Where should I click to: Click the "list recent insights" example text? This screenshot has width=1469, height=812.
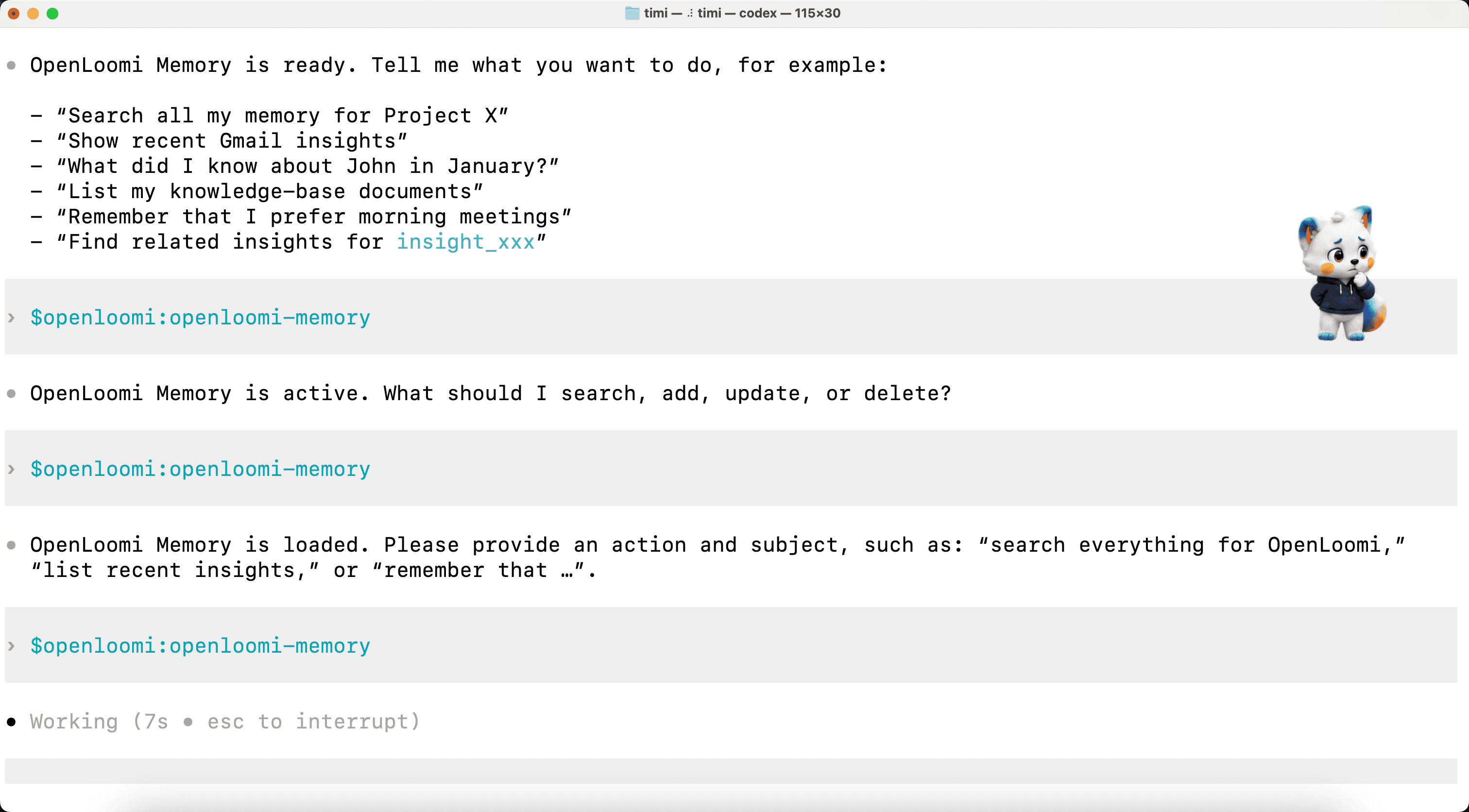[x=174, y=570]
